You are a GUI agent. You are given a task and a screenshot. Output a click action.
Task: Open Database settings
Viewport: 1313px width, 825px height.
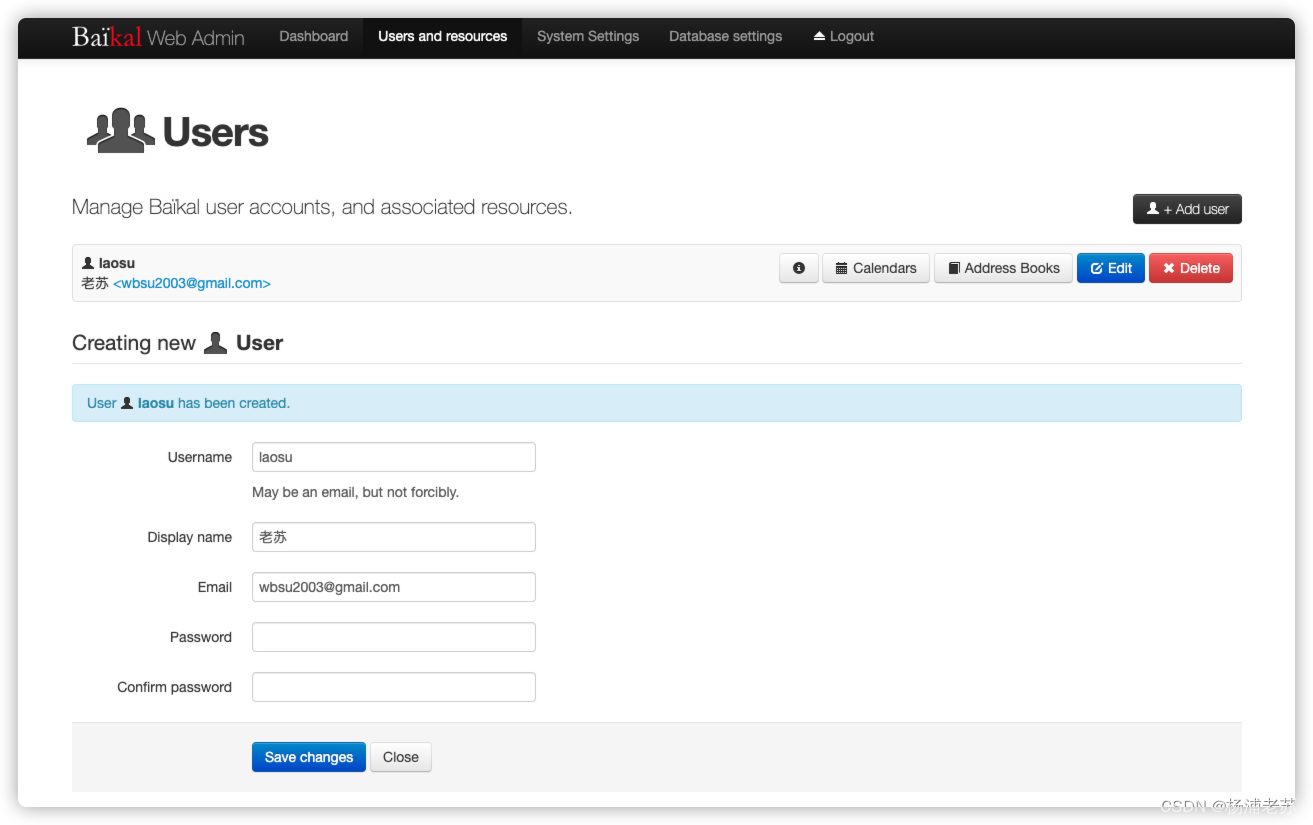tap(726, 36)
